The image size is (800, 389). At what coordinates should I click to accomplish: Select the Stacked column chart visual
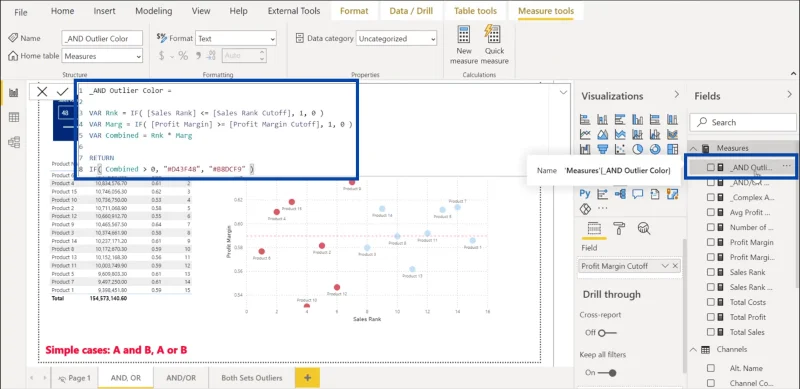pyautogui.click(x=603, y=119)
